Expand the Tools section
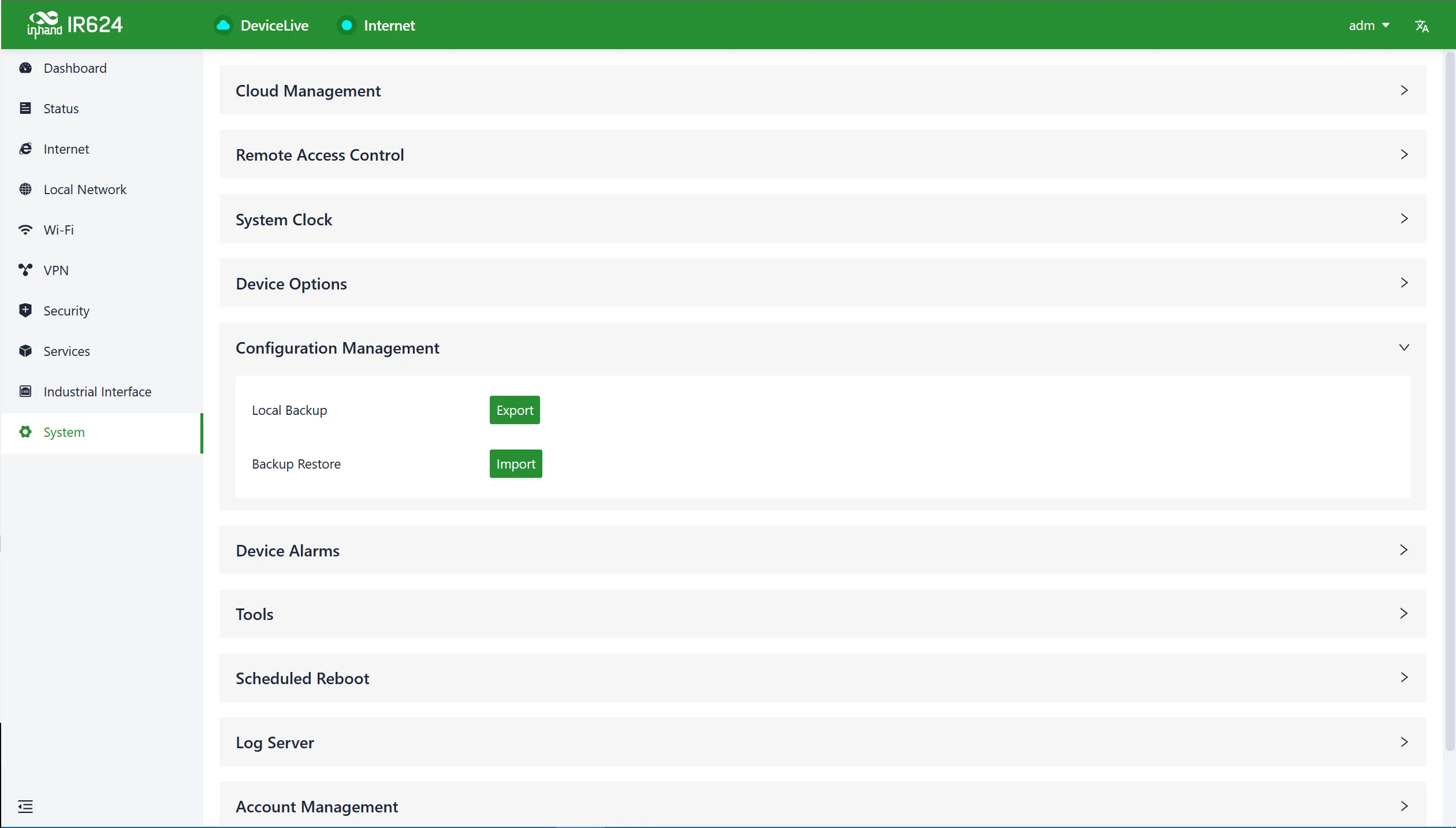 click(x=822, y=614)
